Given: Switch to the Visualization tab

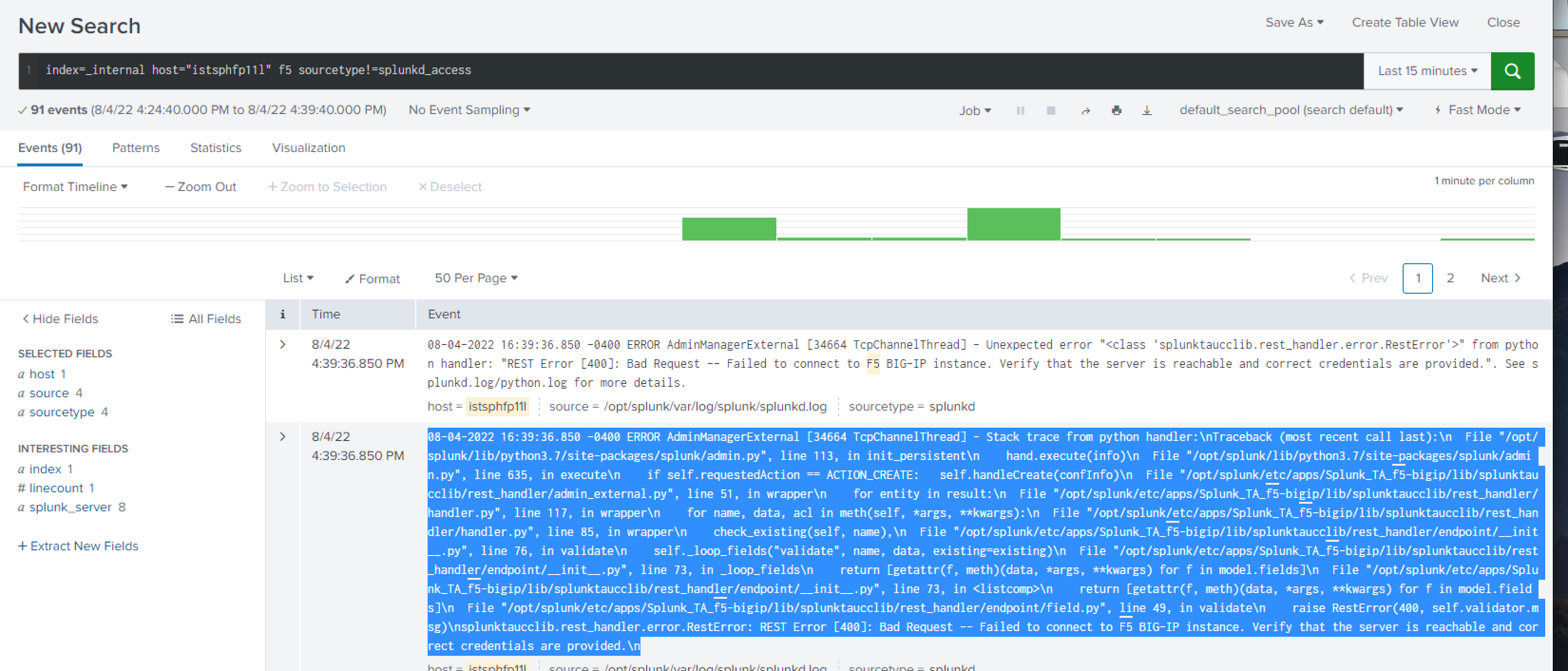Looking at the screenshot, I should pos(308,148).
